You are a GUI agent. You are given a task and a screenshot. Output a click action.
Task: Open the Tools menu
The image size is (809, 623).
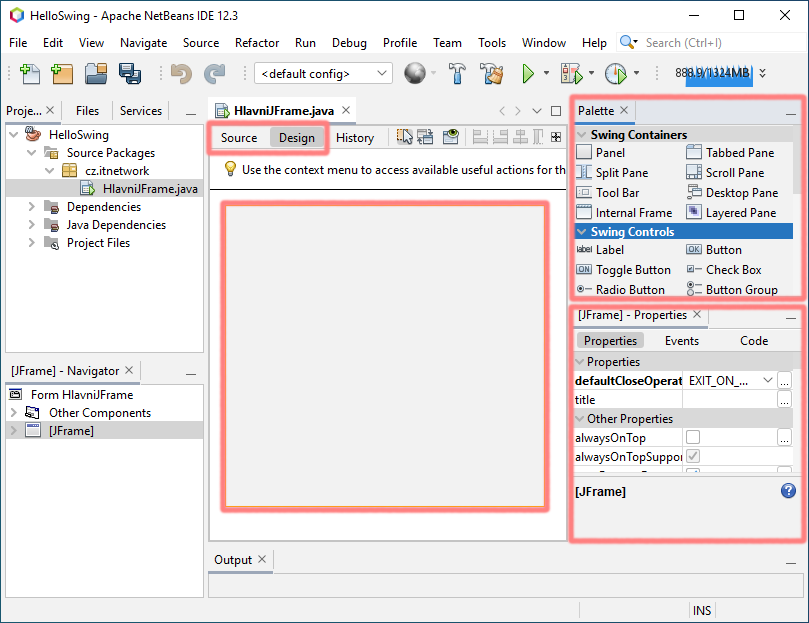coord(492,43)
